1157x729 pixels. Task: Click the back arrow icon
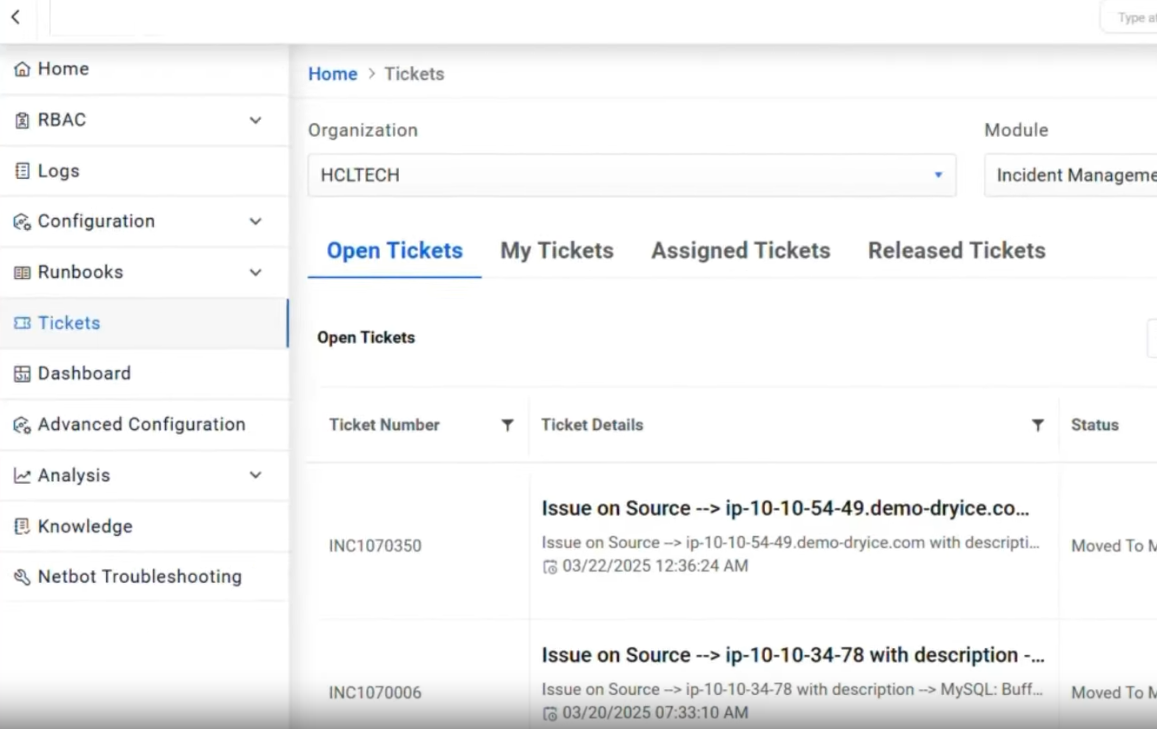[x=15, y=17]
